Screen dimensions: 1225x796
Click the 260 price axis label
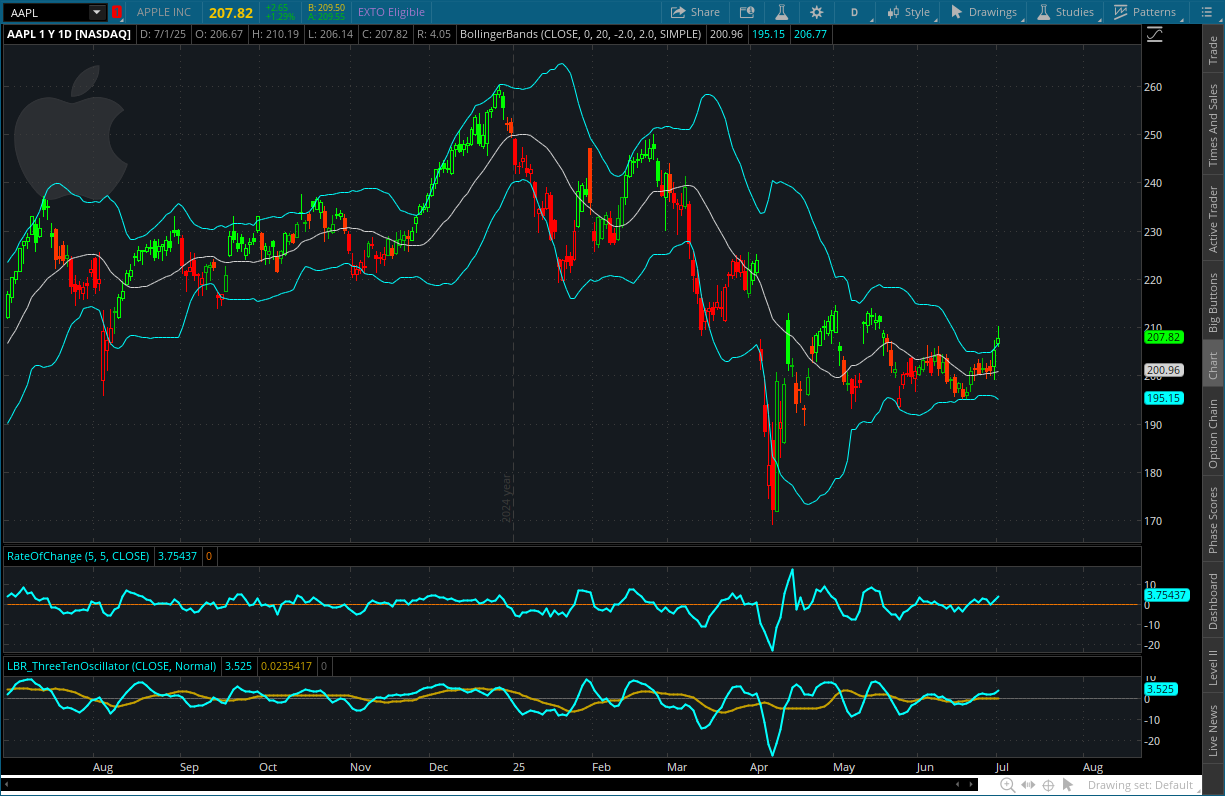[x=1153, y=87]
